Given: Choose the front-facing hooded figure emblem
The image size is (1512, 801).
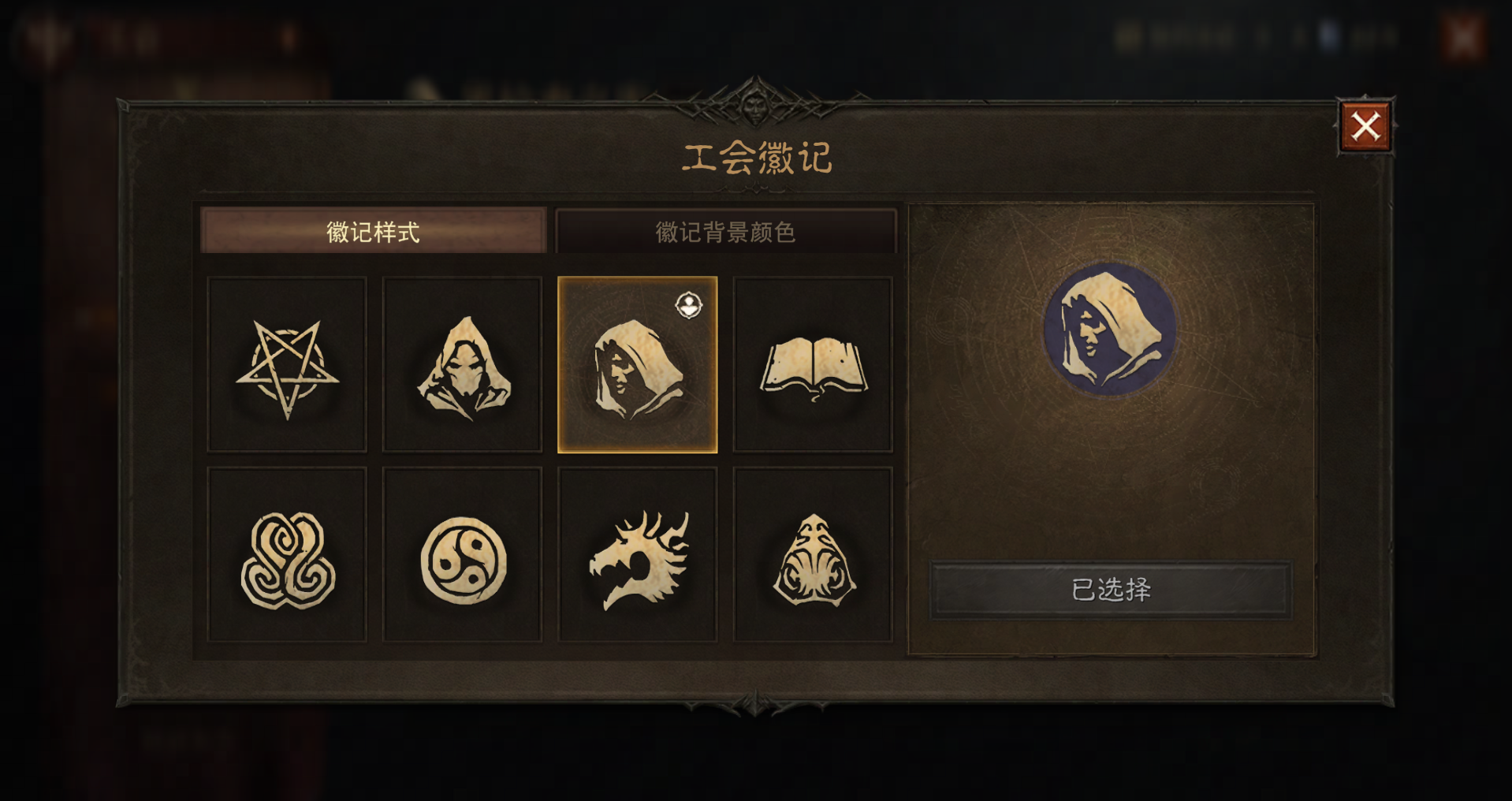Looking at the screenshot, I should (x=462, y=364).
